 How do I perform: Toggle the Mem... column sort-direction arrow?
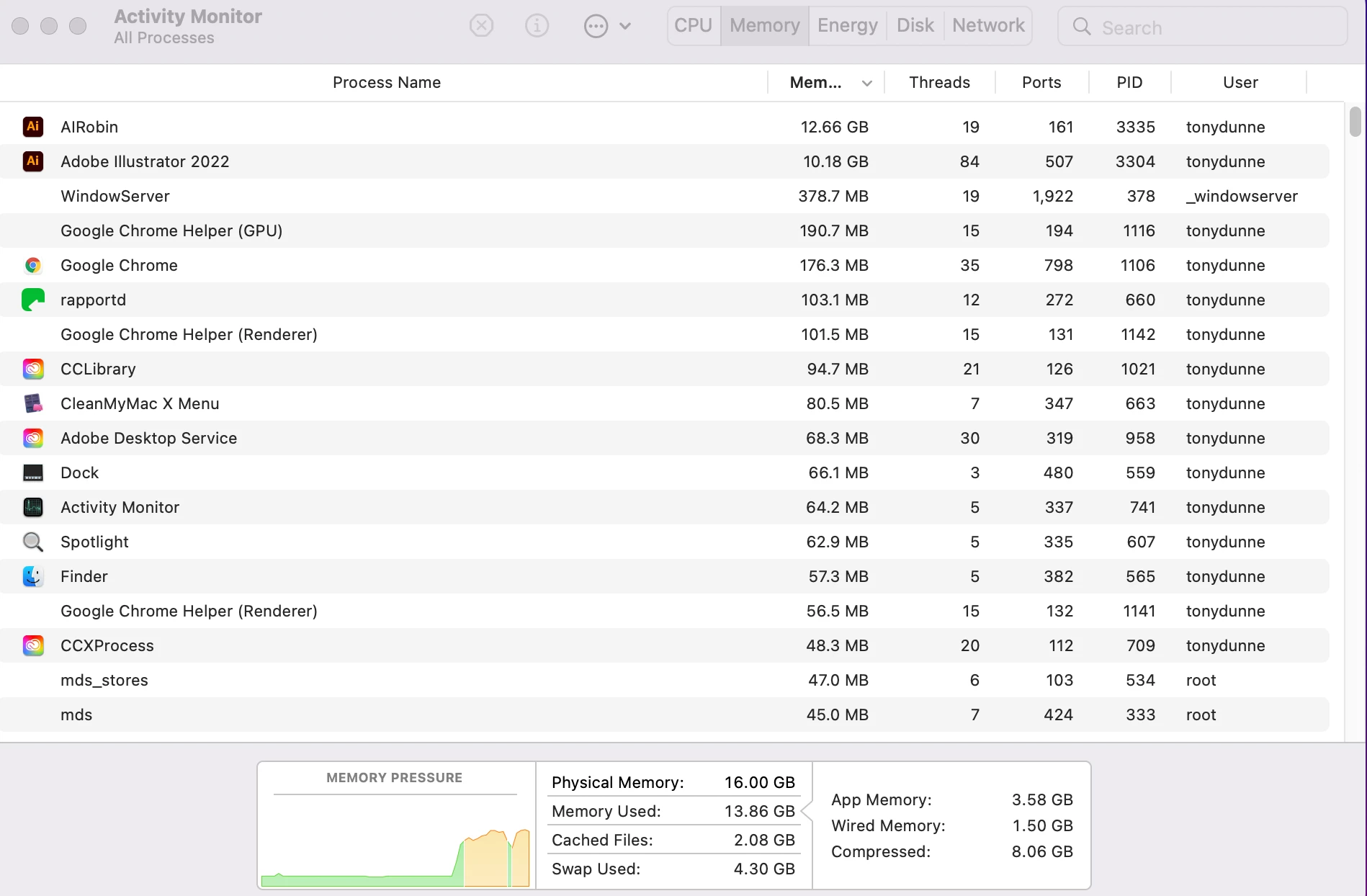(867, 83)
